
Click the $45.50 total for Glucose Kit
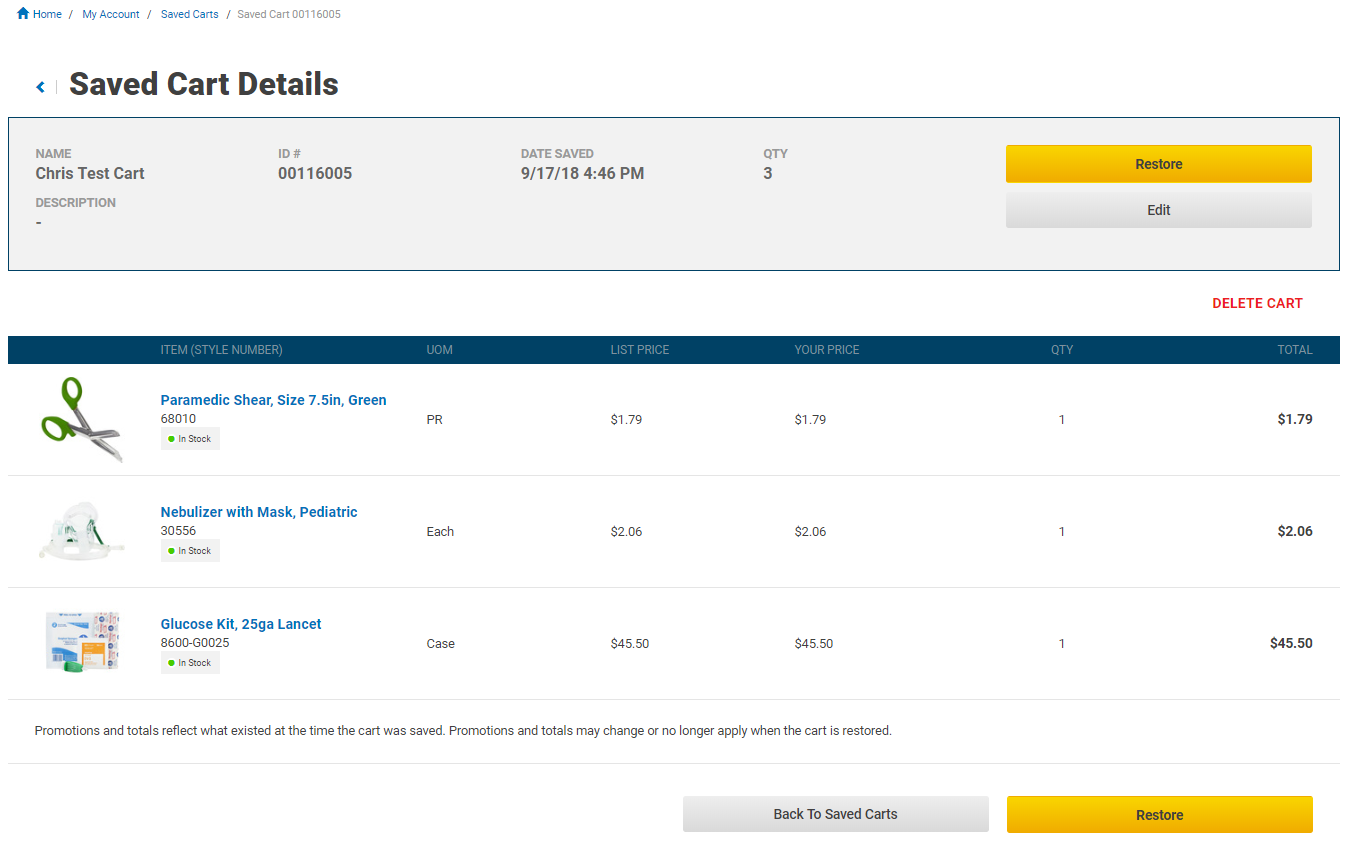point(1291,643)
